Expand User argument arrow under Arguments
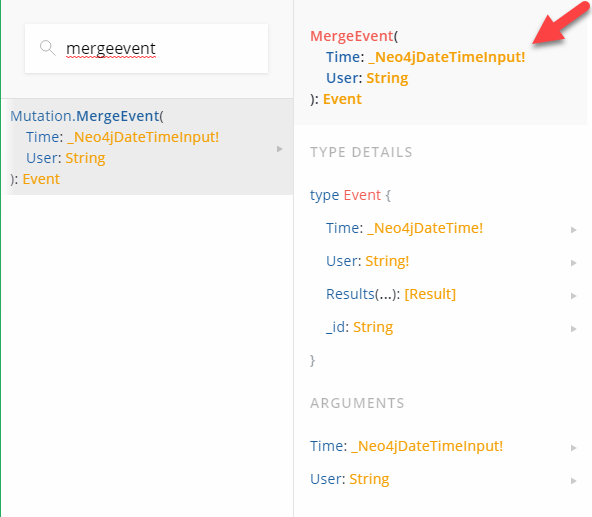The width and height of the screenshot is (592, 517). coord(574,481)
